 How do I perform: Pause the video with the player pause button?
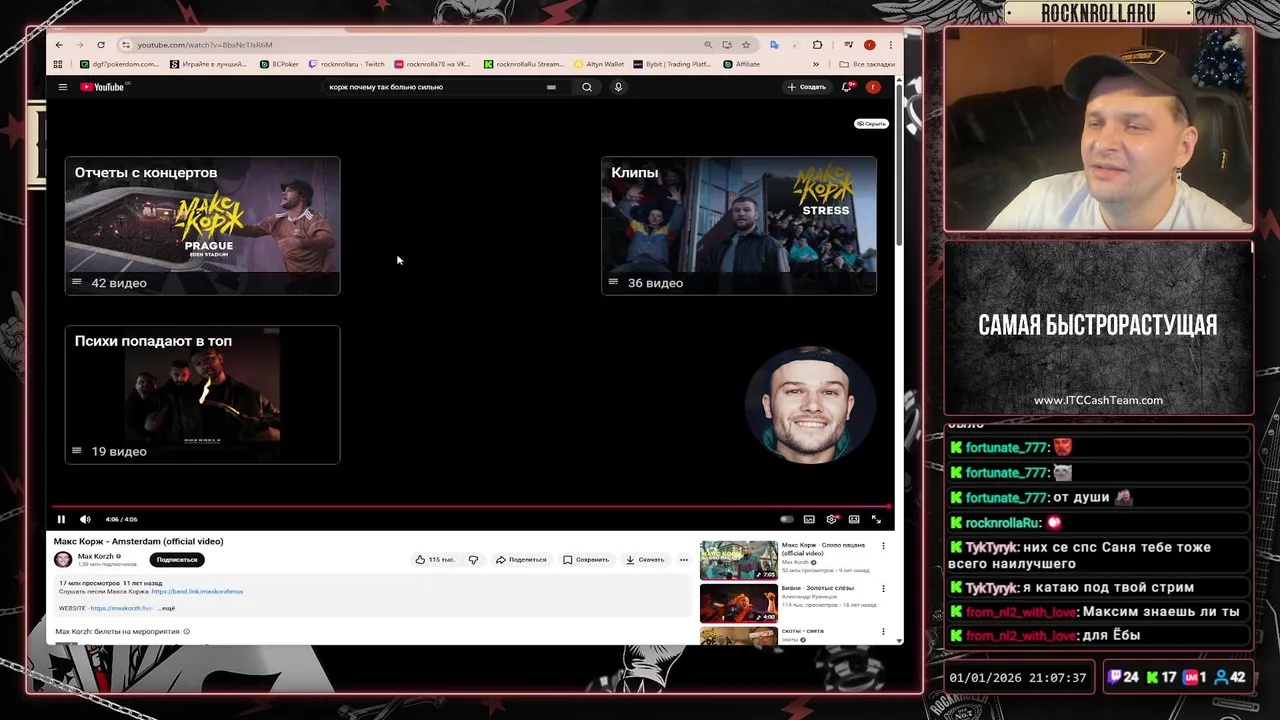(61, 519)
